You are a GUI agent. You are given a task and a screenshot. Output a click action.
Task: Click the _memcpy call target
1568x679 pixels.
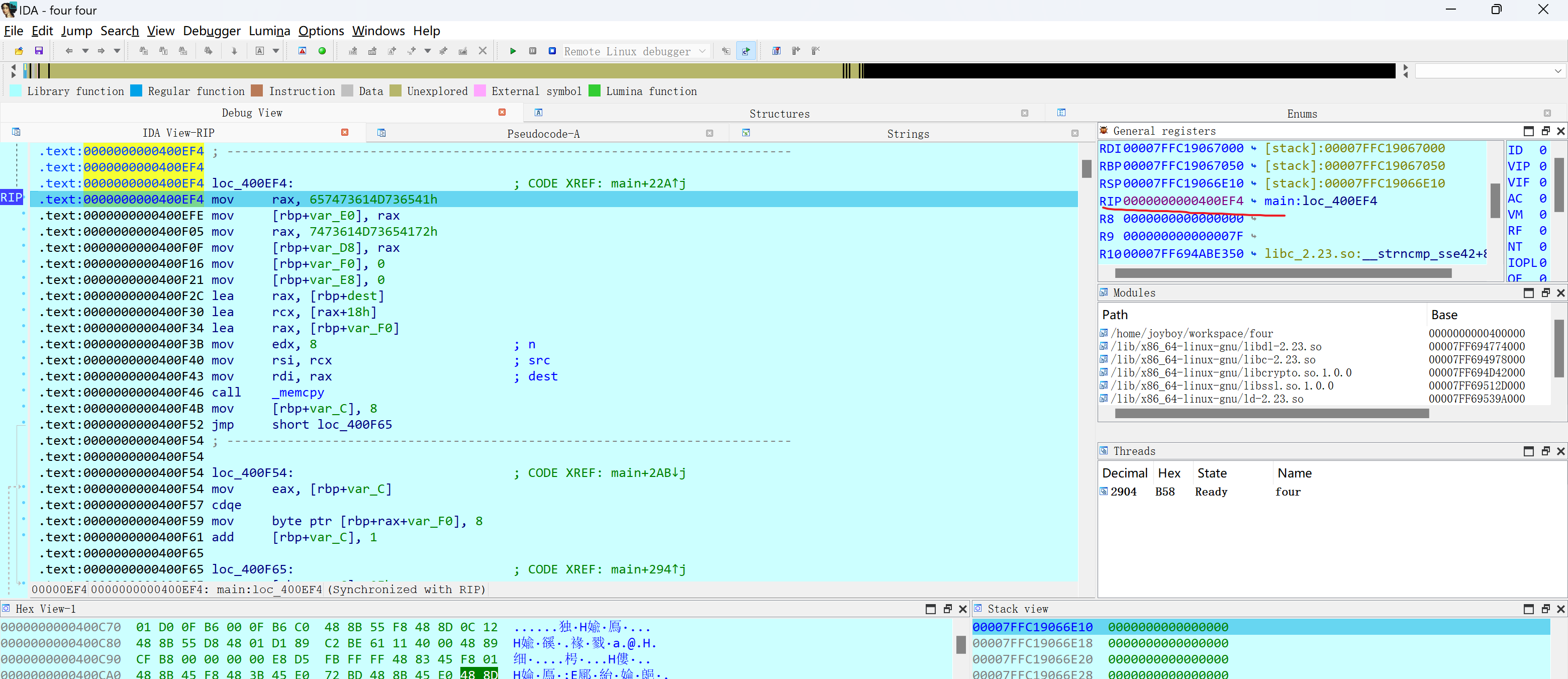point(298,393)
